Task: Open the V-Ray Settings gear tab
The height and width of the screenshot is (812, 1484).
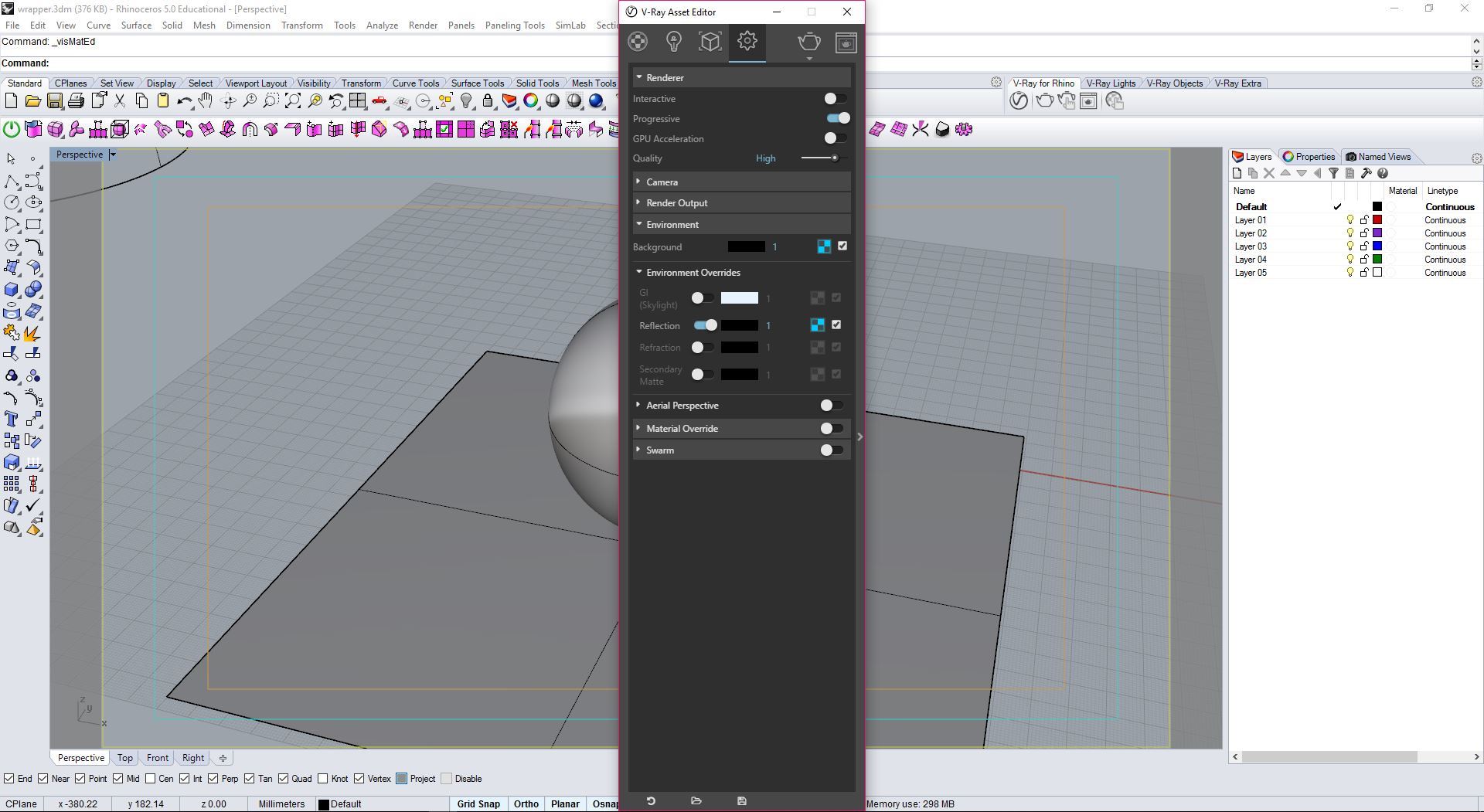Action: pyautogui.click(x=747, y=41)
